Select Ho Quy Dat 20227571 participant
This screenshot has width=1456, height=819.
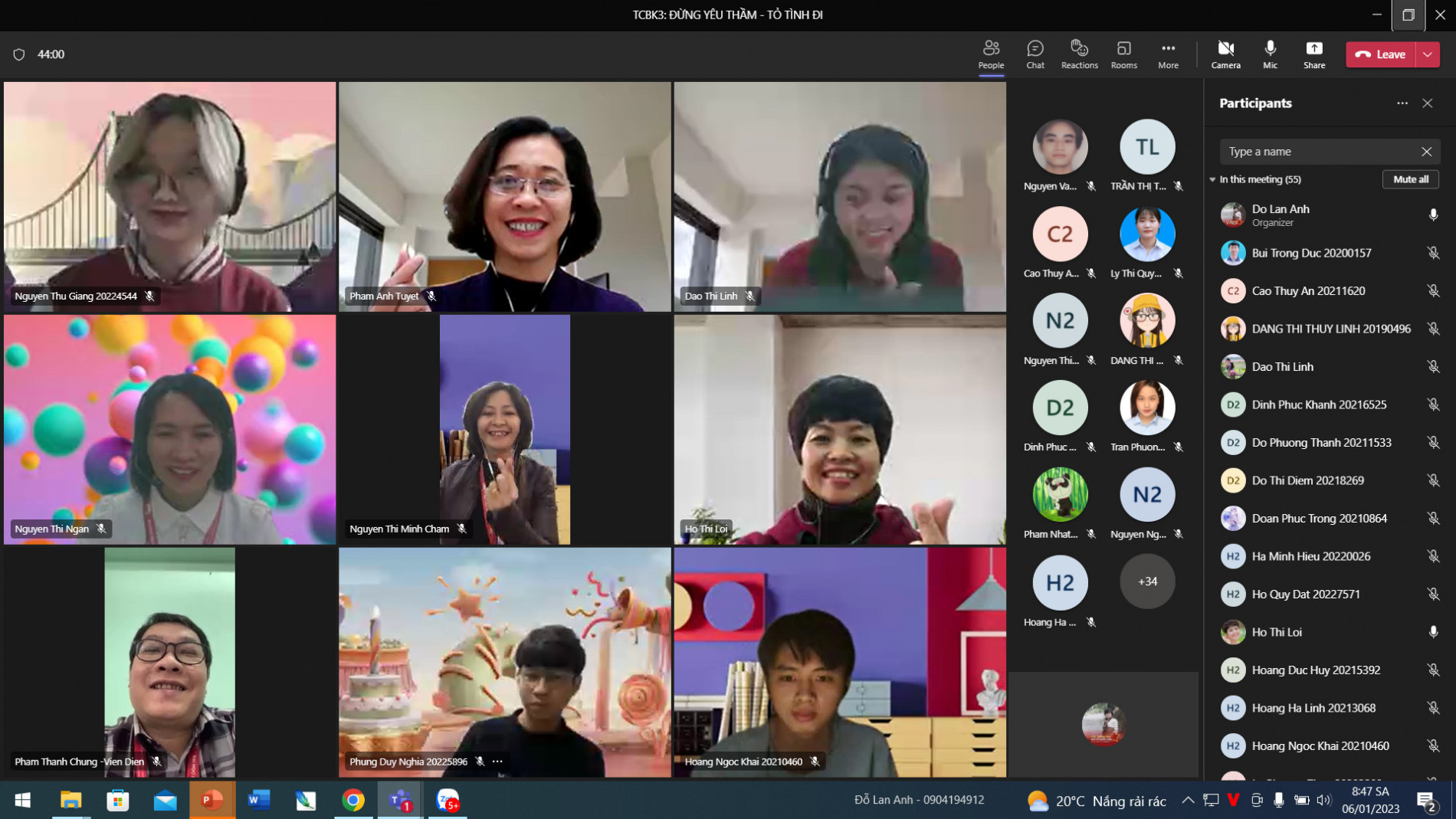click(1330, 595)
